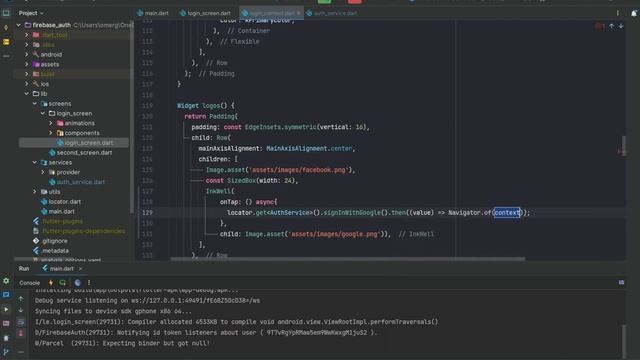The height and width of the screenshot is (360, 640).
Task: Expand the components folder
Action: 51,133
